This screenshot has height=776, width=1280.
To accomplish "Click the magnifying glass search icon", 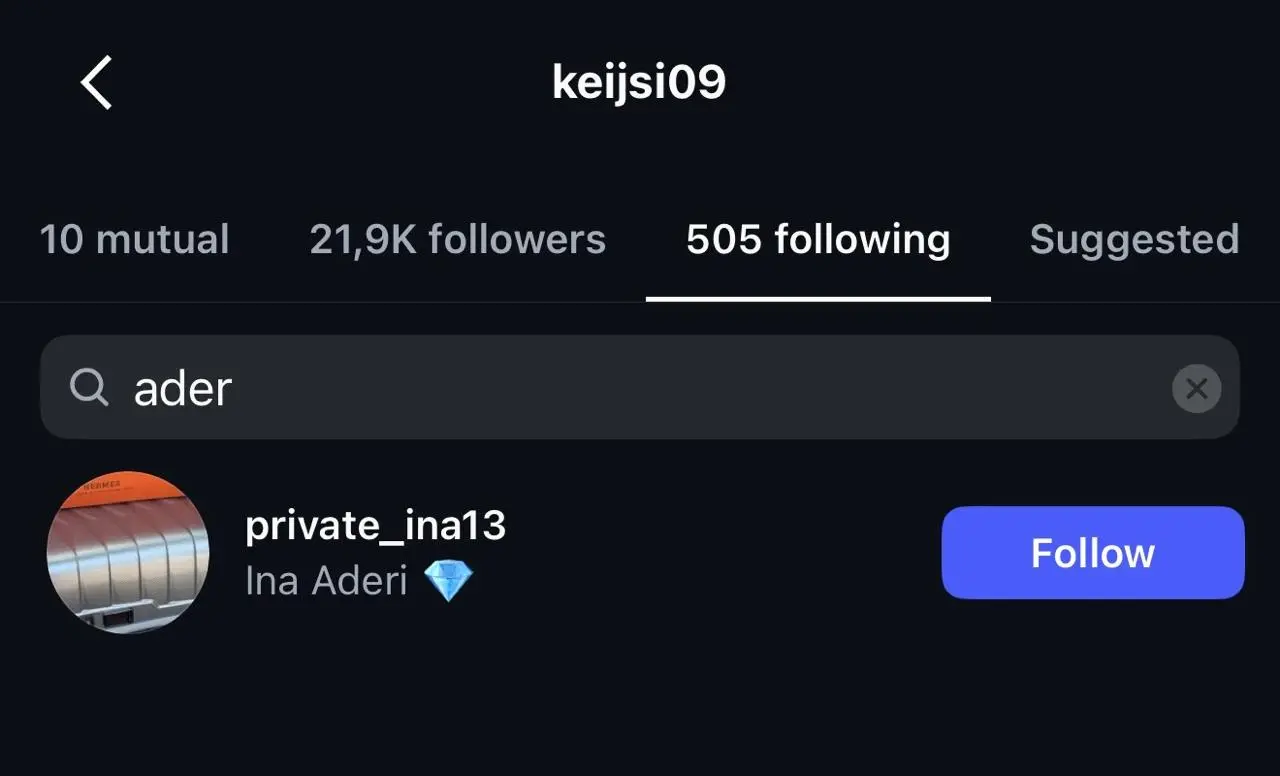I will (89, 387).
